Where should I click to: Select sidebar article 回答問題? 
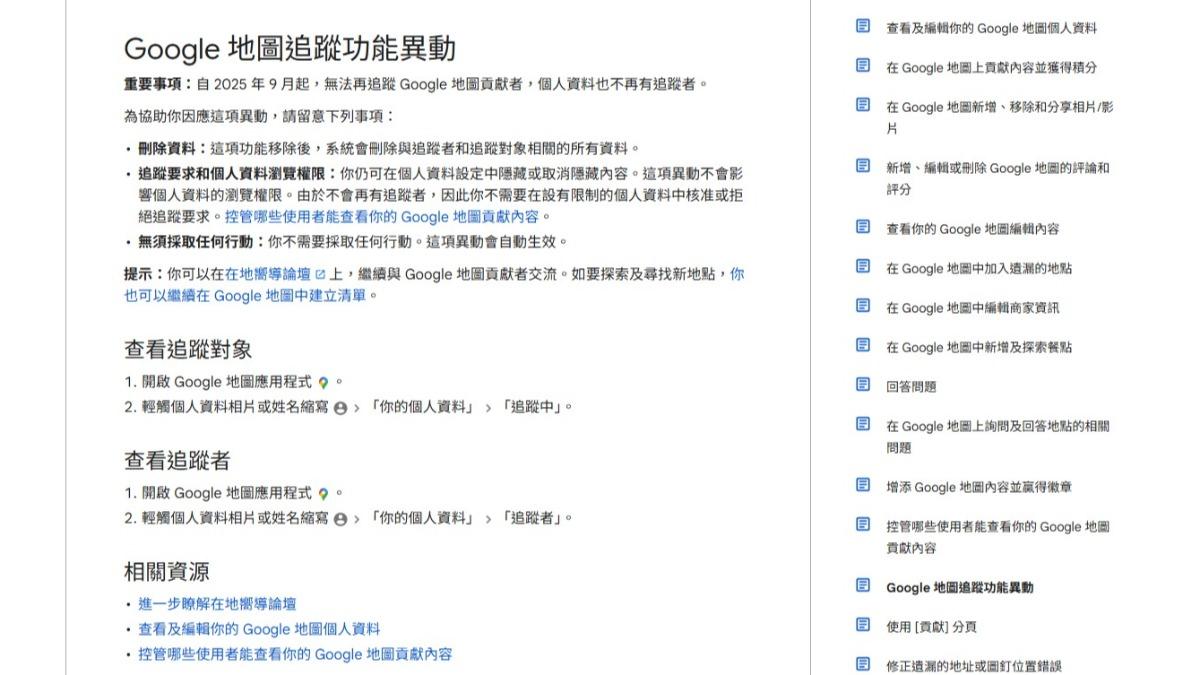pos(911,386)
